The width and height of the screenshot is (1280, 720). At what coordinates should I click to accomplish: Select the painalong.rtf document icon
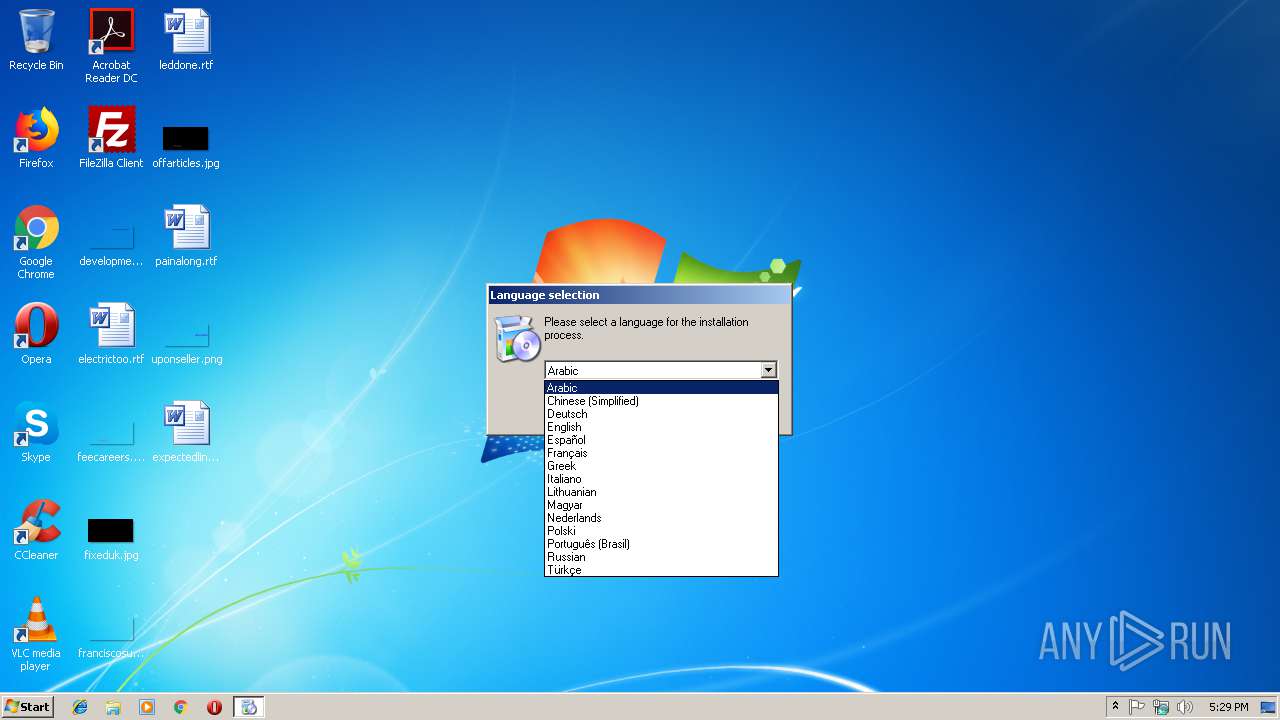(x=186, y=236)
